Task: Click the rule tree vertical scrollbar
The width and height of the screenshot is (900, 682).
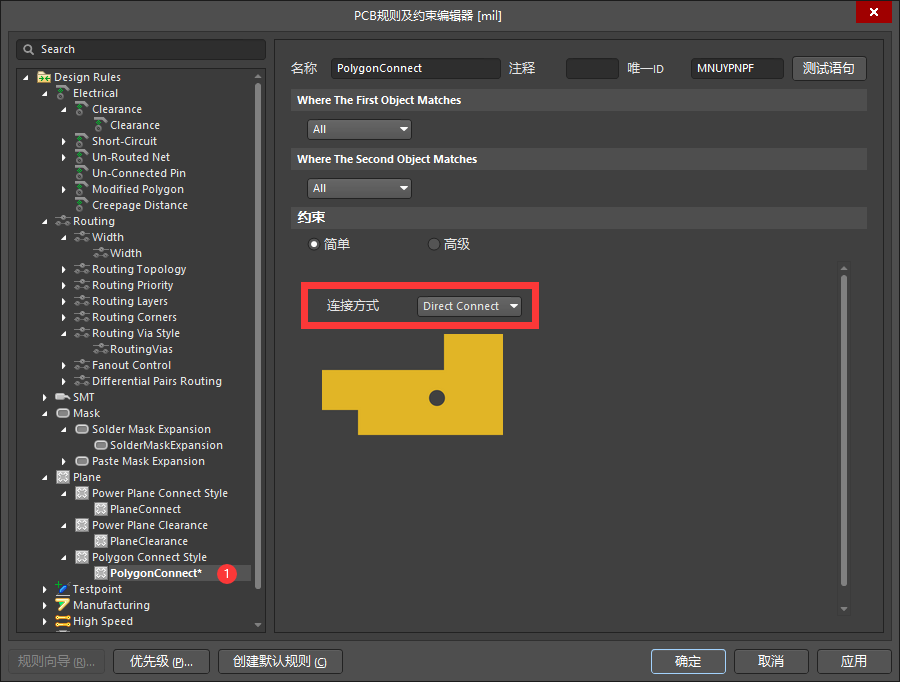Action: click(258, 336)
